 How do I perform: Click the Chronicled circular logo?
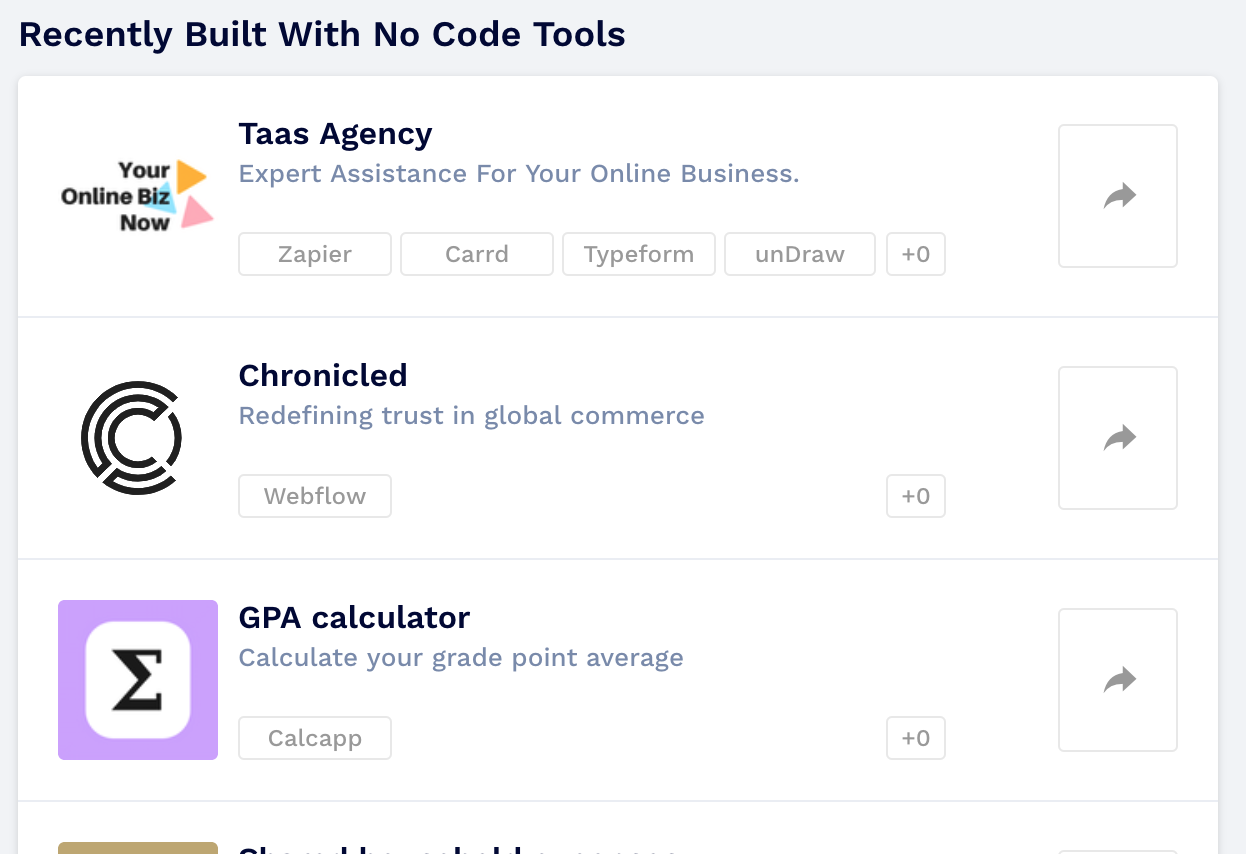132,438
